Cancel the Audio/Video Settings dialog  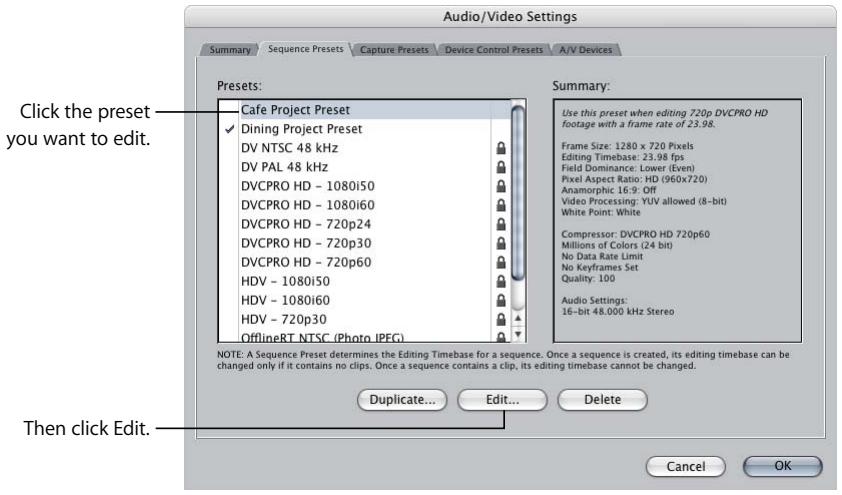click(686, 467)
